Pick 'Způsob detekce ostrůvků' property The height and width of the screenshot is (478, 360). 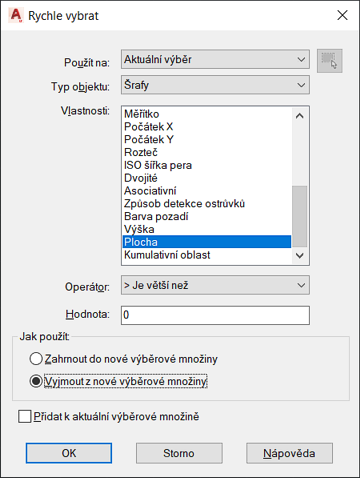click(x=207, y=204)
